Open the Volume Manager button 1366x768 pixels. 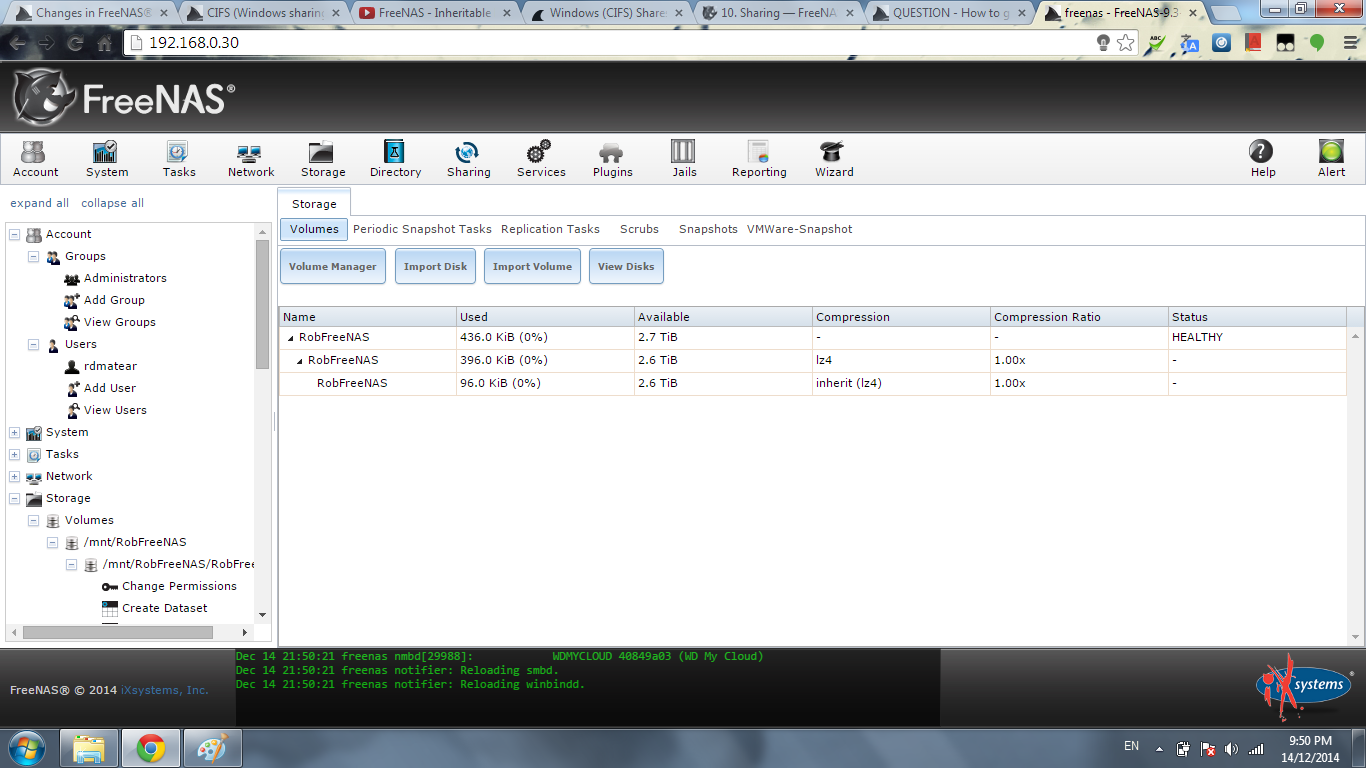pos(333,267)
